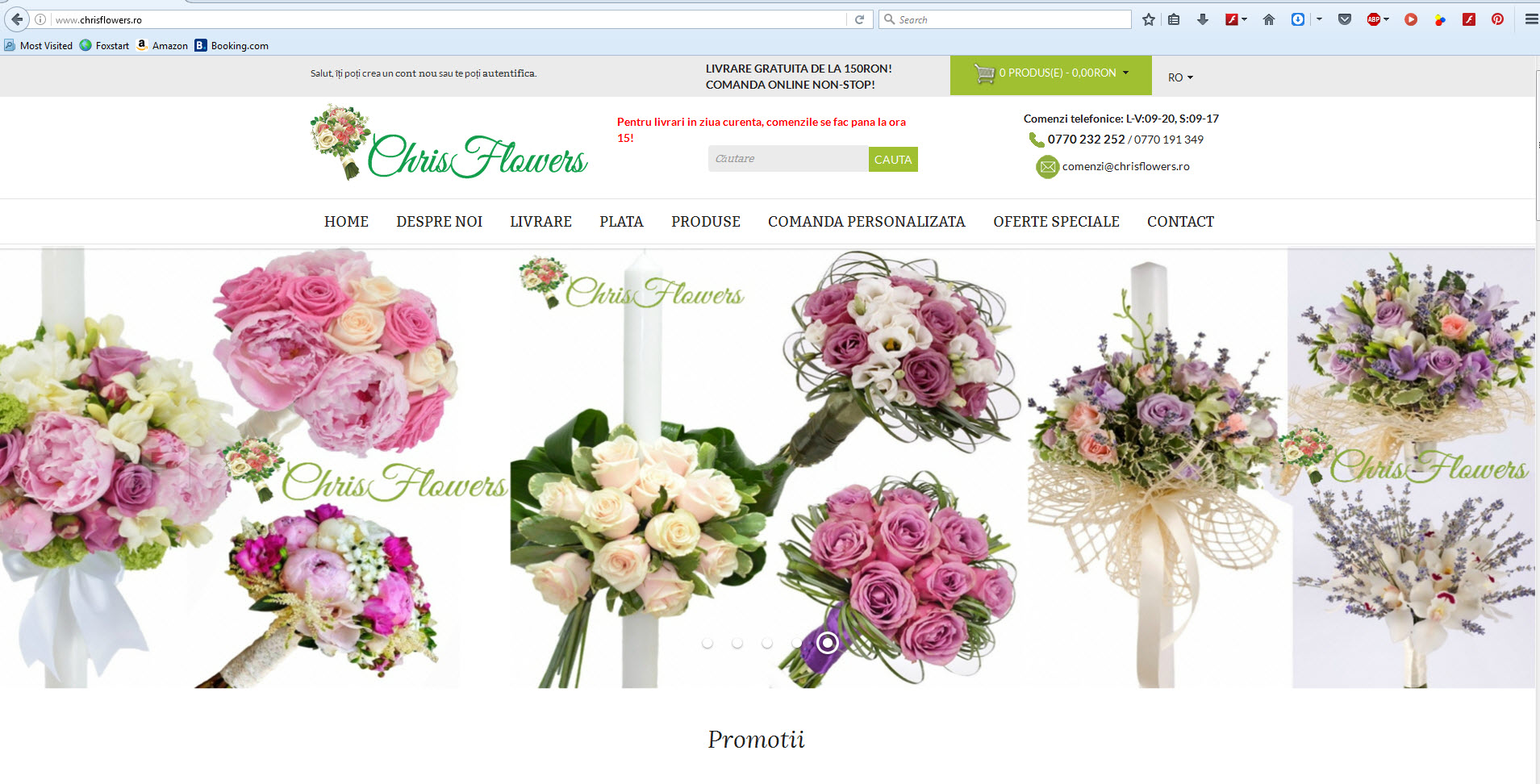The width and height of the screenshot is (1540, 784).
Task: Expand the cart 0 PRODUS(E) dropdown
Action: coord(1051,75)
